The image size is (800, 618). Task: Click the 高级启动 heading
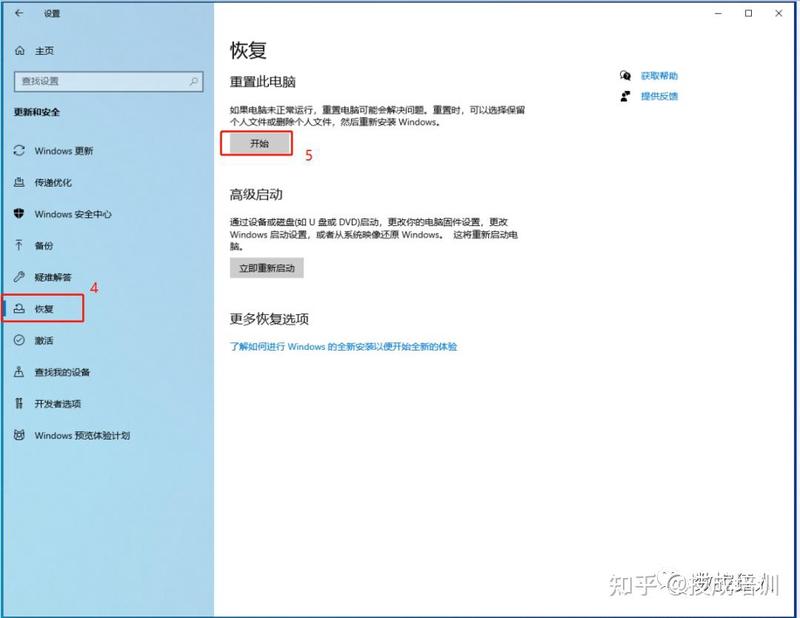256,194
